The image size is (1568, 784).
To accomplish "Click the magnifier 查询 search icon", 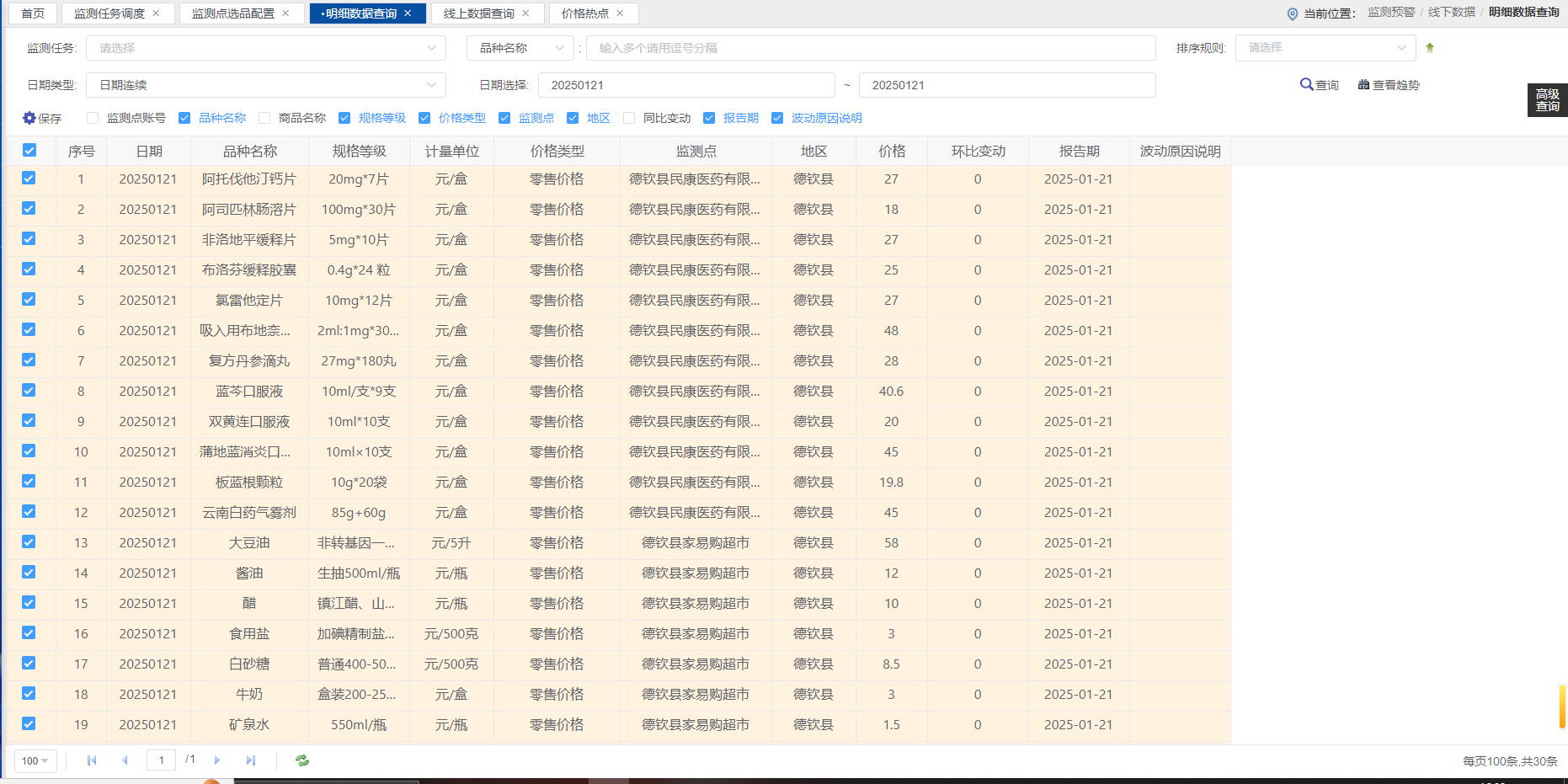I will coord(1306,84).
